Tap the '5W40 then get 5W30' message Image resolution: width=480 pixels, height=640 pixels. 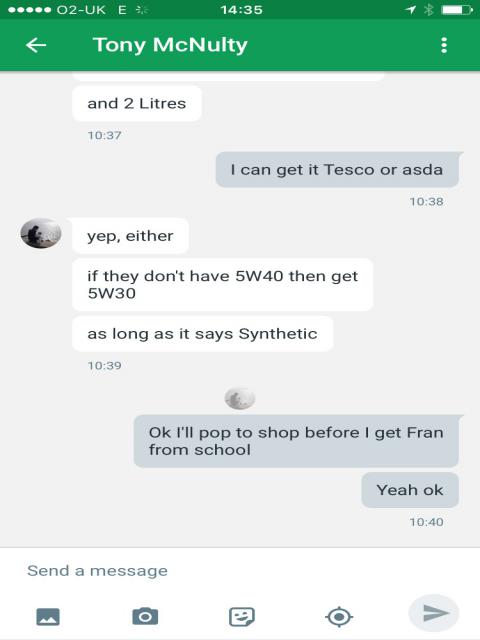[x=222, y=284]
